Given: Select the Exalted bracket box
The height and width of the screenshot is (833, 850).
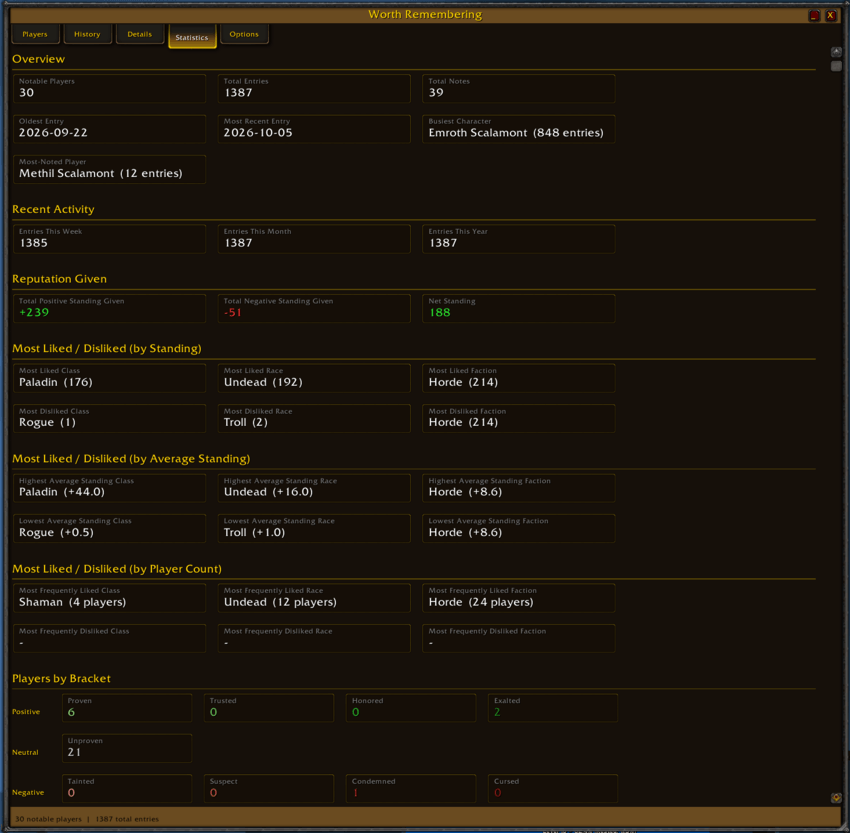Looking at the screenshot, I should tap(552, 708).
